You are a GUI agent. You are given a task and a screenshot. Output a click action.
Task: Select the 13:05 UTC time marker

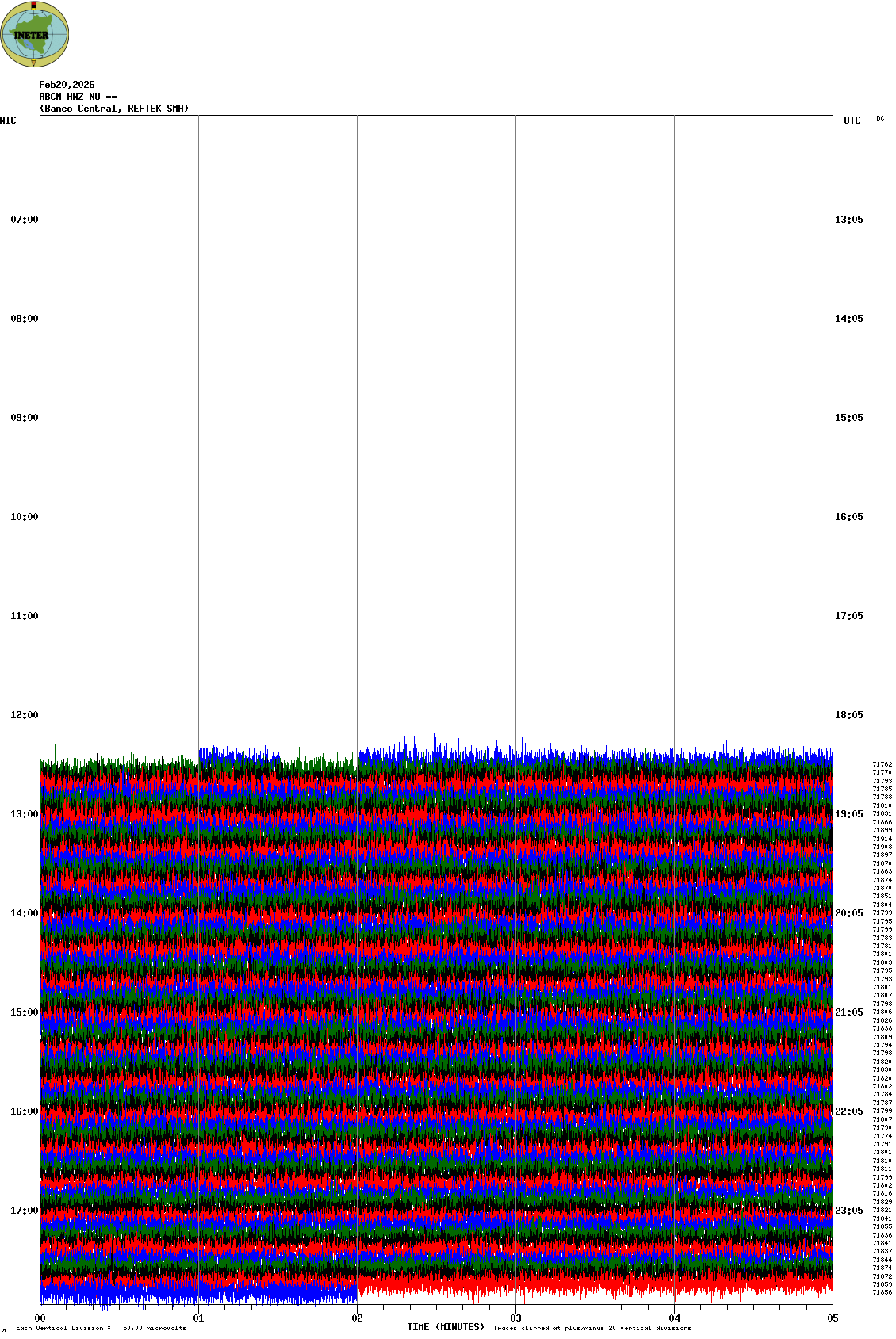[x=848, y=220]
